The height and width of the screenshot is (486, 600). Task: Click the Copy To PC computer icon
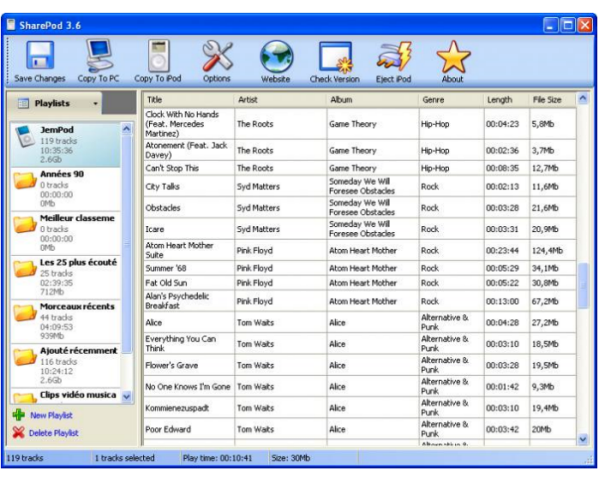[98, 56]
